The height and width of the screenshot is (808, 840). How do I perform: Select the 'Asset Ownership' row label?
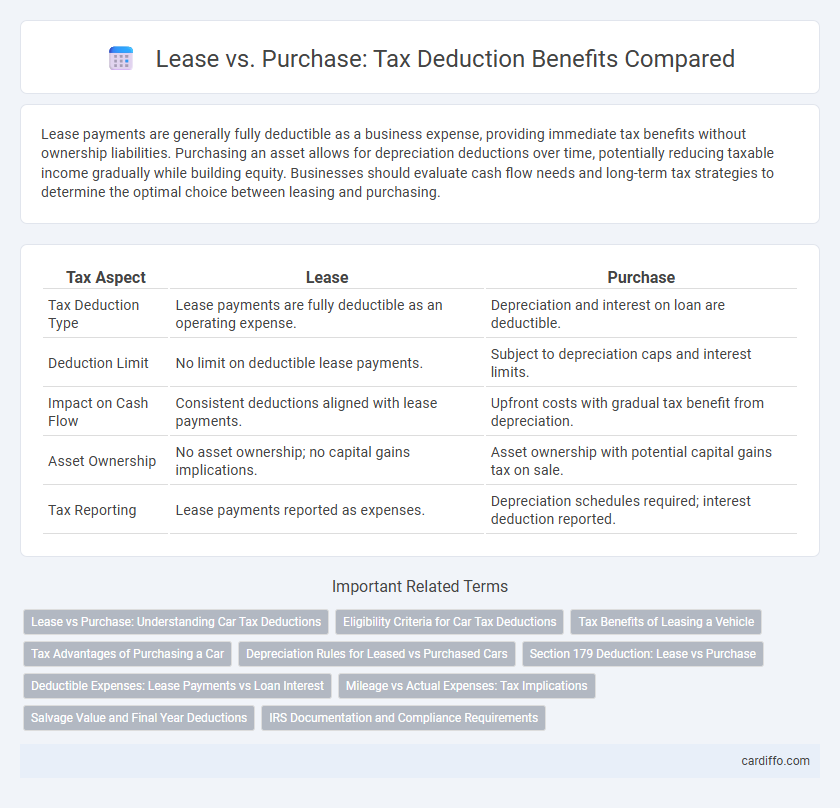click(102, 461)
